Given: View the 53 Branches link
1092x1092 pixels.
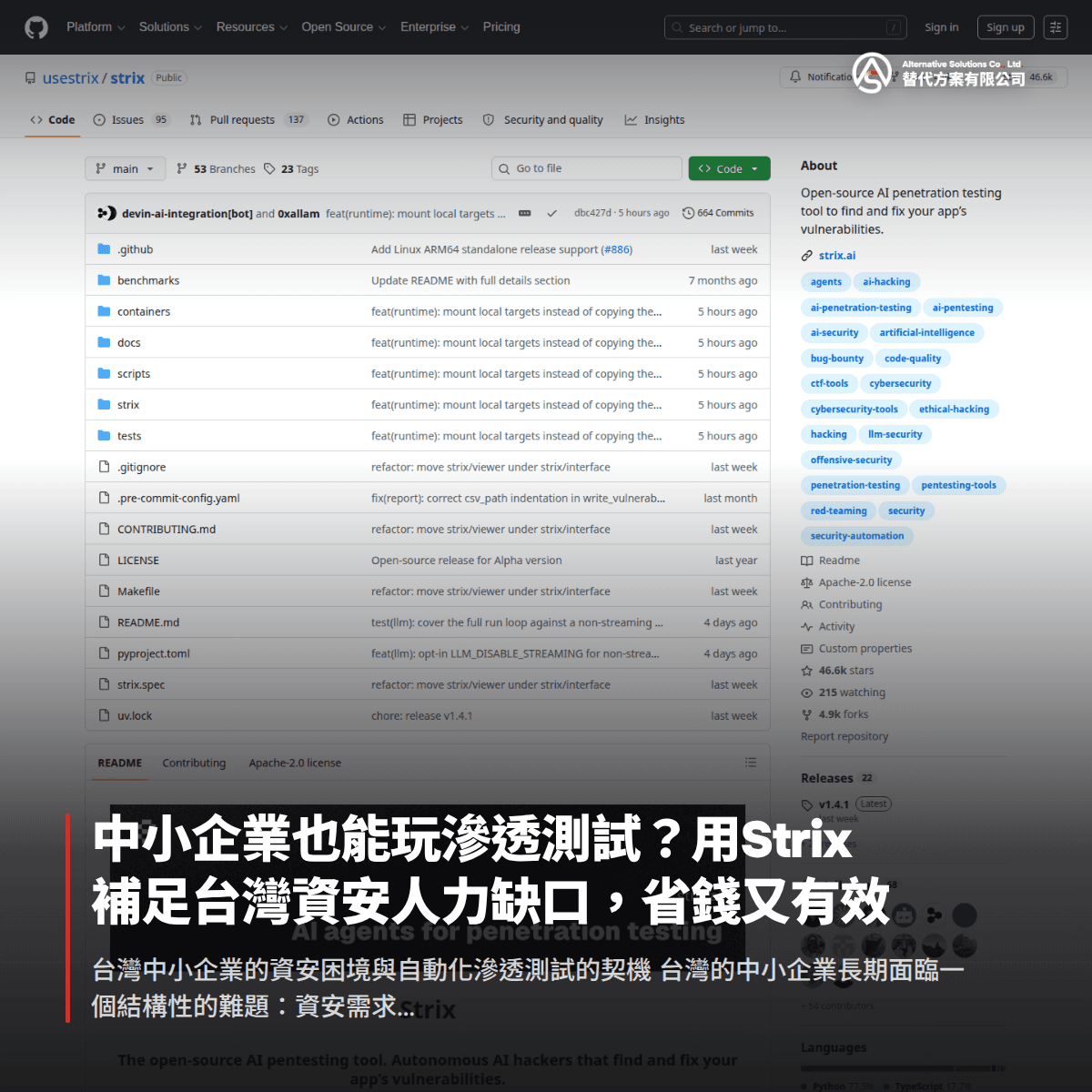Looking at the screenshot, I should click(x=216, y=168).
